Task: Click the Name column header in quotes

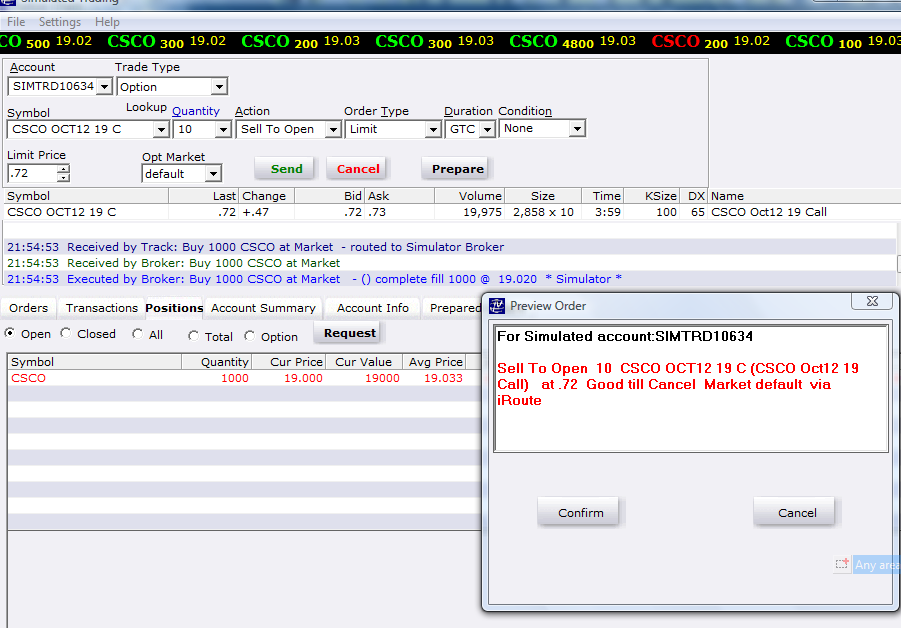Action: coord(804,196)
